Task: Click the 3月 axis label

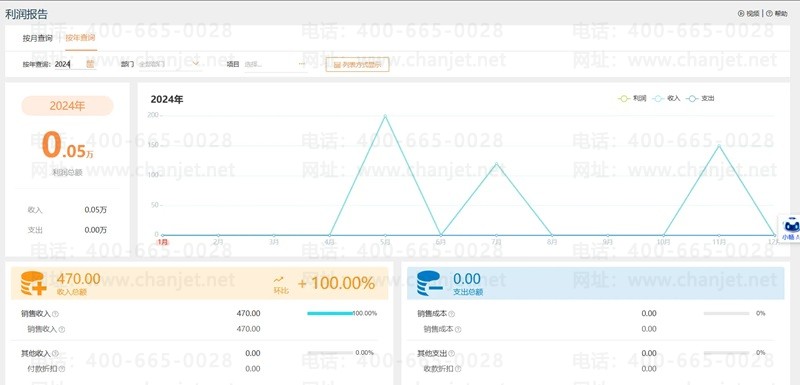Action: pos(274,242)
